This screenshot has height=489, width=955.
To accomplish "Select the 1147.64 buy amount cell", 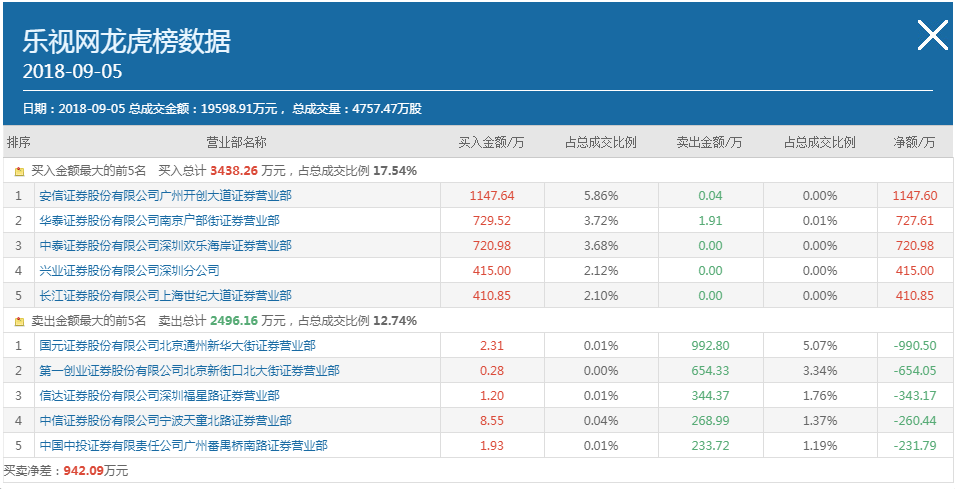I will (492, 196).
